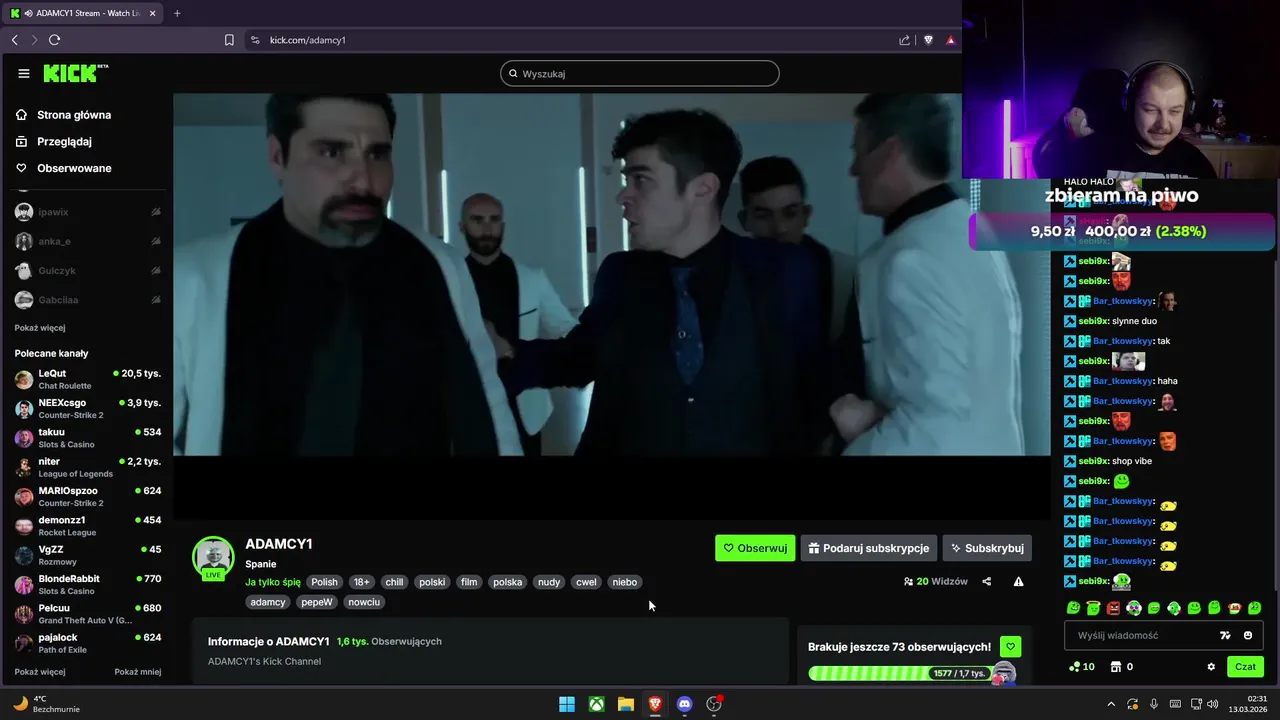Click the Brave browser taskbar icon
This screenshot has width=1280, height=720.
(x=655, y=704)
